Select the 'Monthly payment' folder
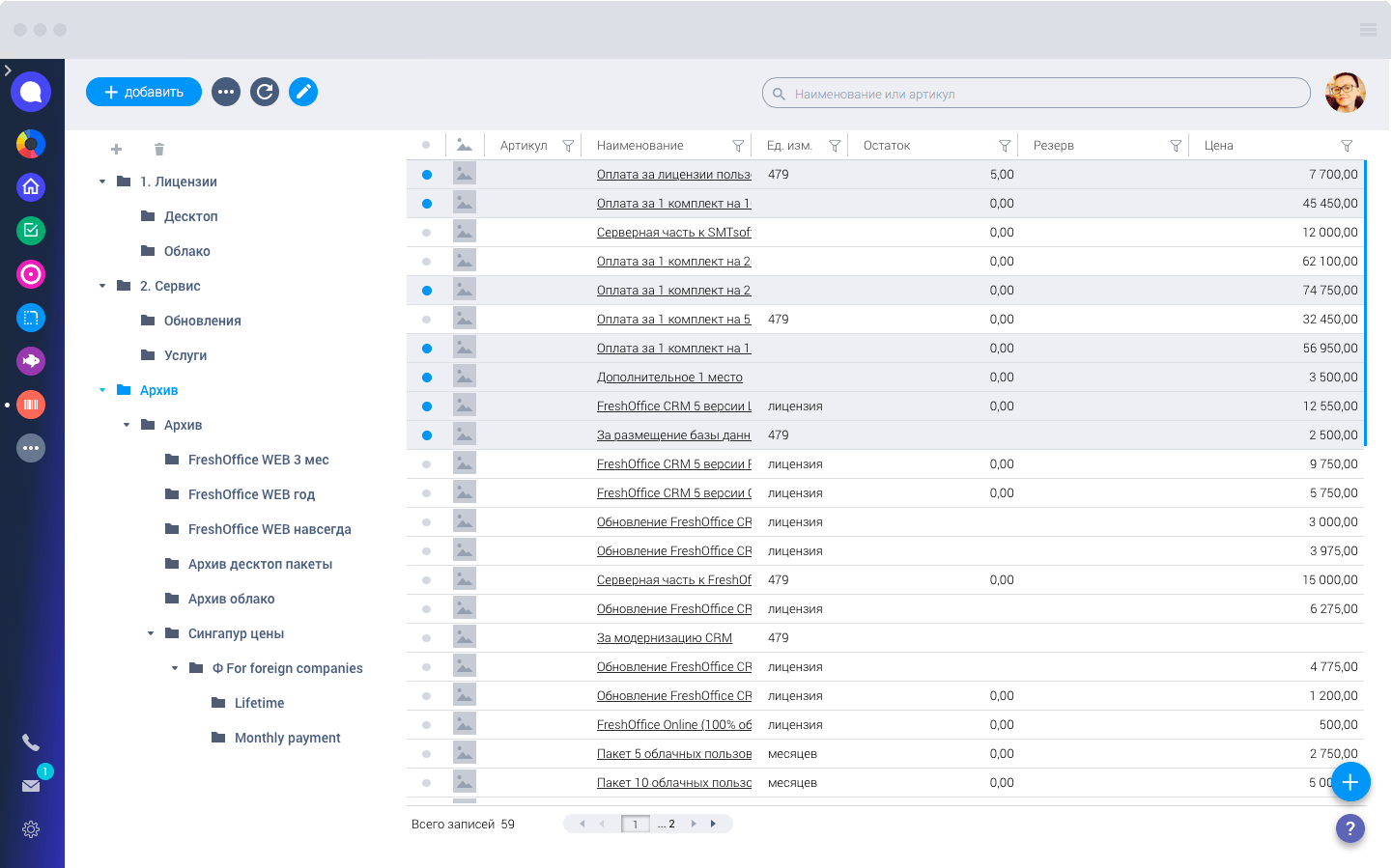The height and width of the screenshot is (868, 1392). 287,738
